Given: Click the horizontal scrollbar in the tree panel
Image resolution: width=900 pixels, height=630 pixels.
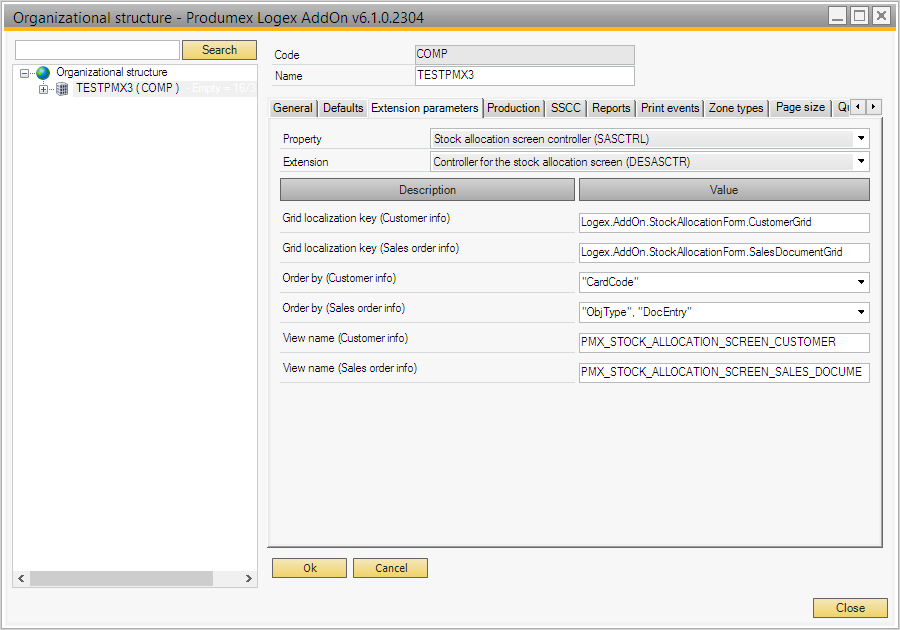Looking at the screenshot, I should [120, 579].
